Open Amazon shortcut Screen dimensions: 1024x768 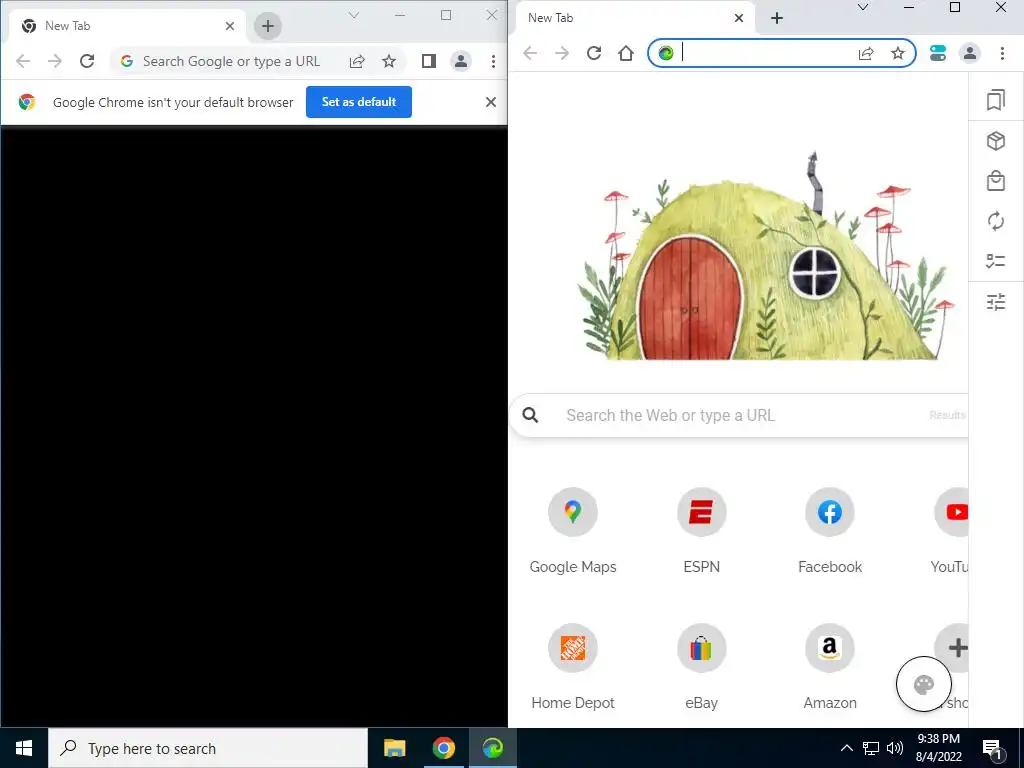[830, 648]
